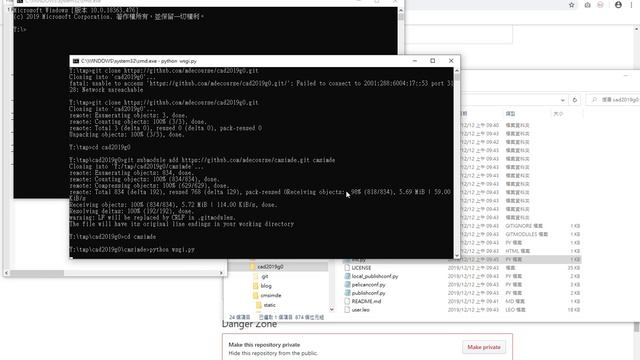The width and height of the screenshot is (640, 360).
Task: Click the camera extension icon in Chrome toolbar
Action: (x=587, y=5)
